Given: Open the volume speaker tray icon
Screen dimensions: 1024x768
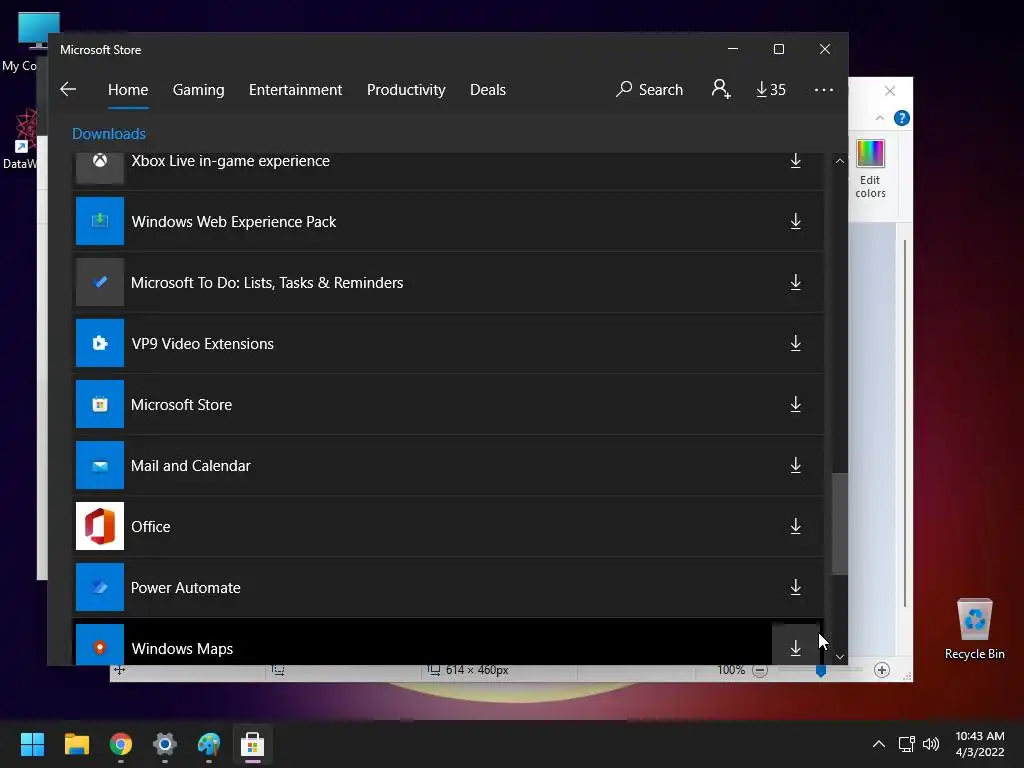Looking at the screenshot, I should 931,744.
